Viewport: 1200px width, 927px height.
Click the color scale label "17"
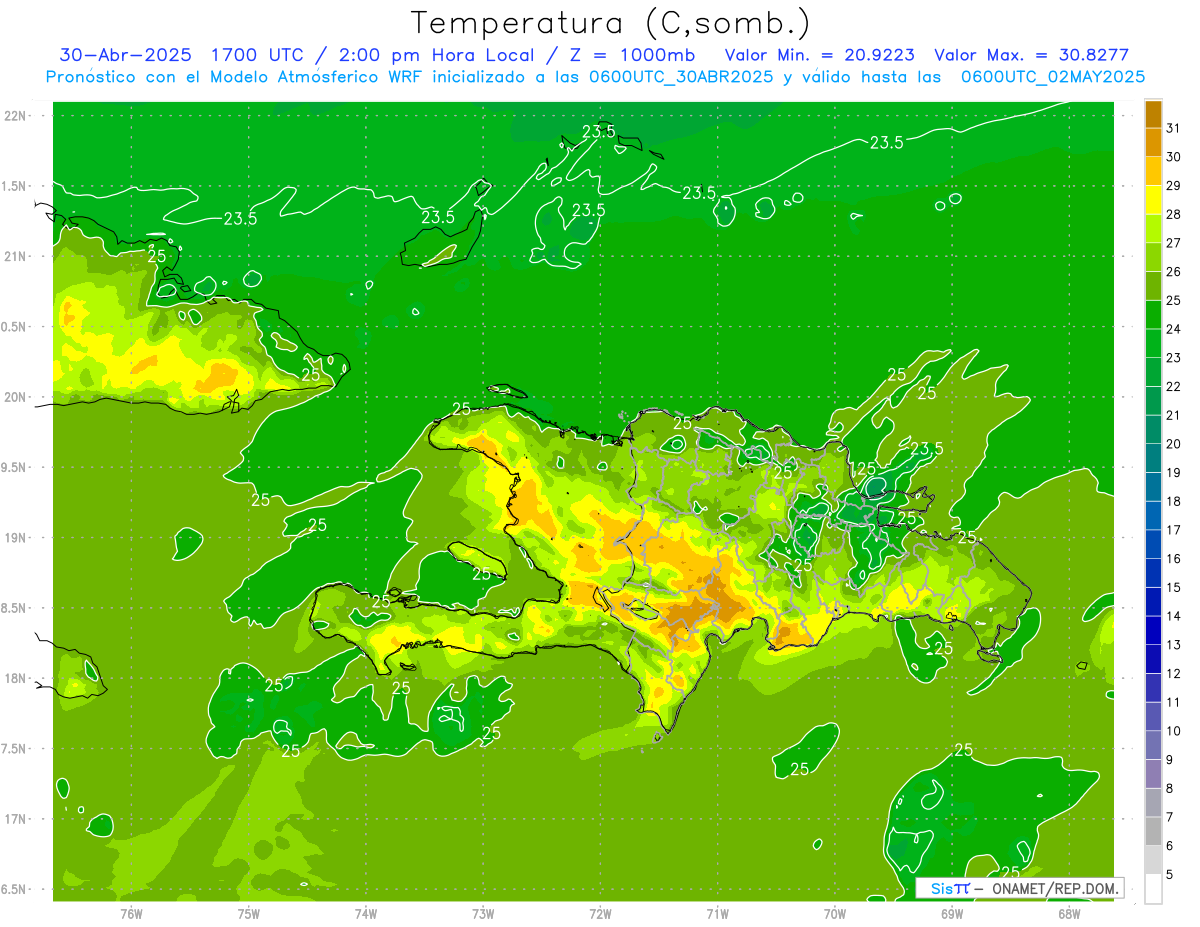pos(1173,530)
